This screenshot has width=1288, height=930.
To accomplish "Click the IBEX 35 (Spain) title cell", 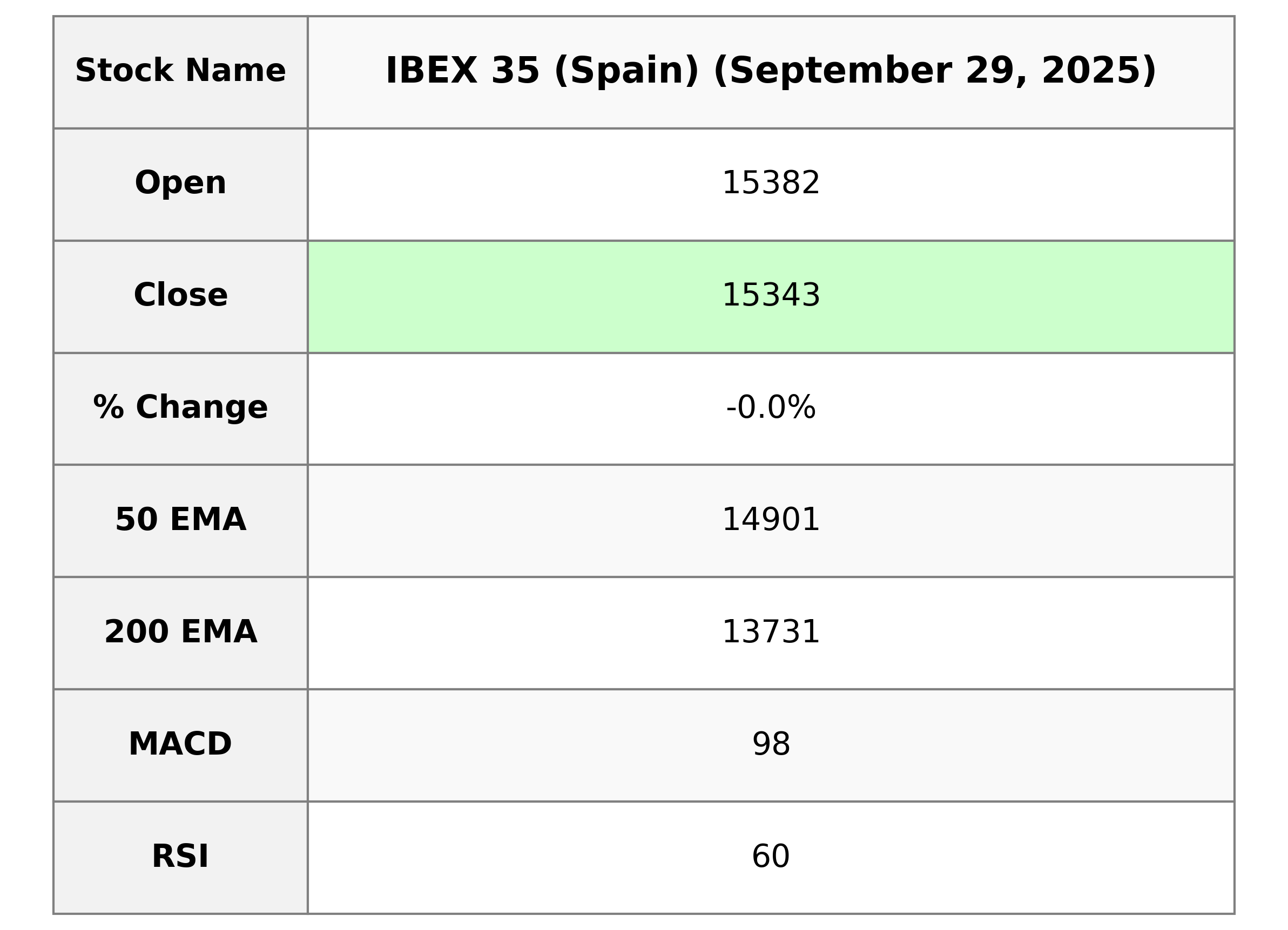I will coord(770,72).
